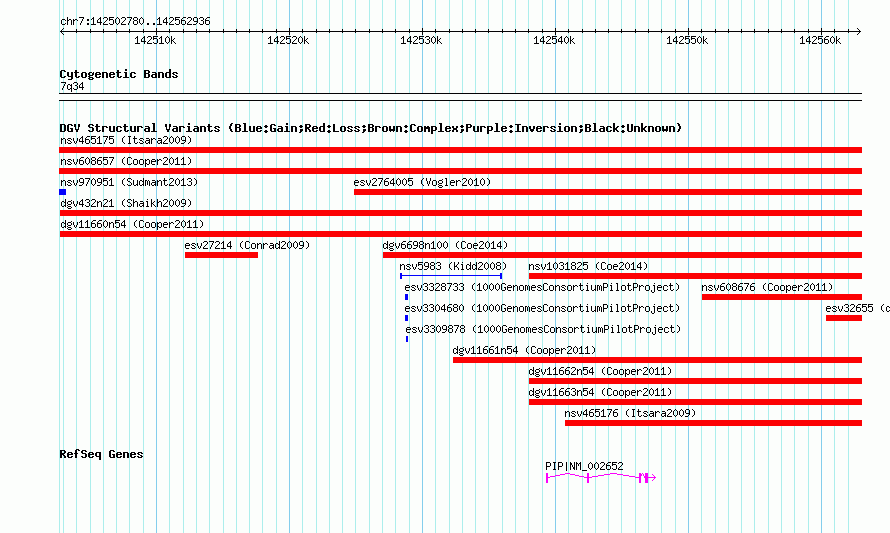Select the red nsv465175 loss bar
The width and height of the screenshot is (890, 533).
point(460,150)
